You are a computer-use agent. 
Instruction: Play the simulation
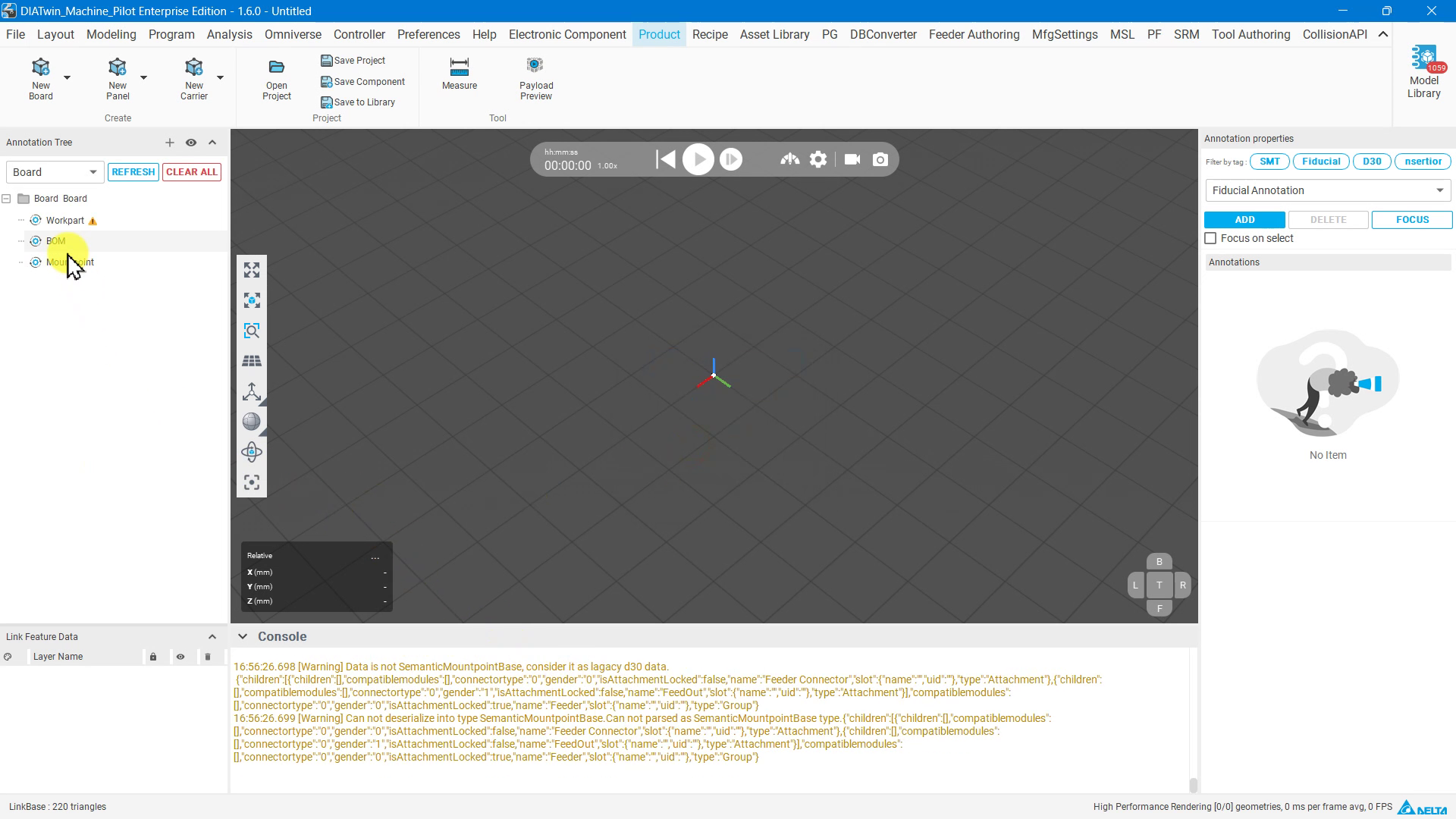click(x=698, y=159)
